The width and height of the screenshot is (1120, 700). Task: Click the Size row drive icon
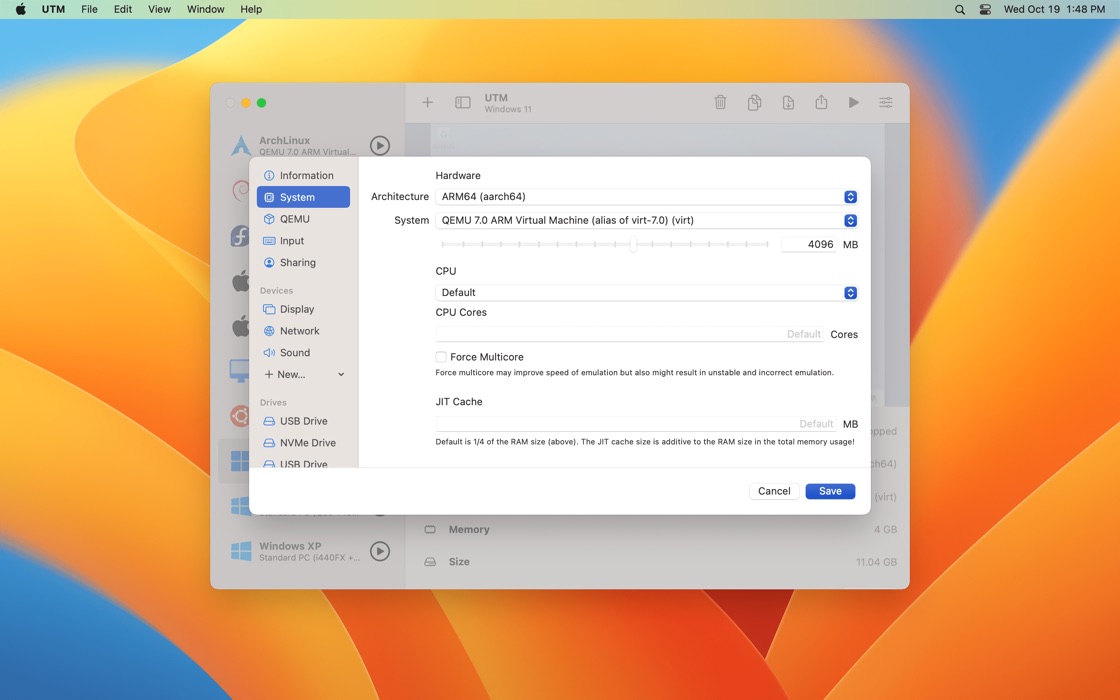(x=430, y=561)
